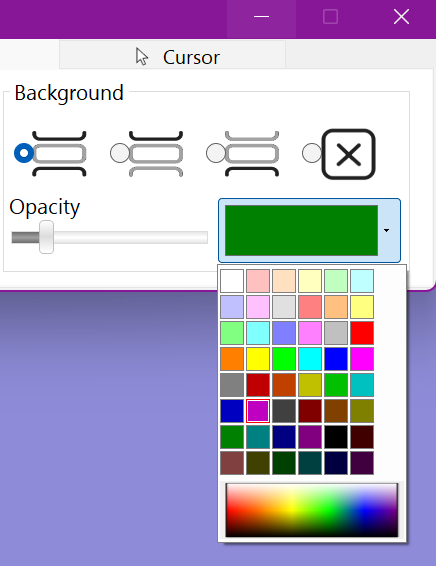Pick the pale green swatch in top row
This screenshot has height=566, width=436.
point(336,281)
